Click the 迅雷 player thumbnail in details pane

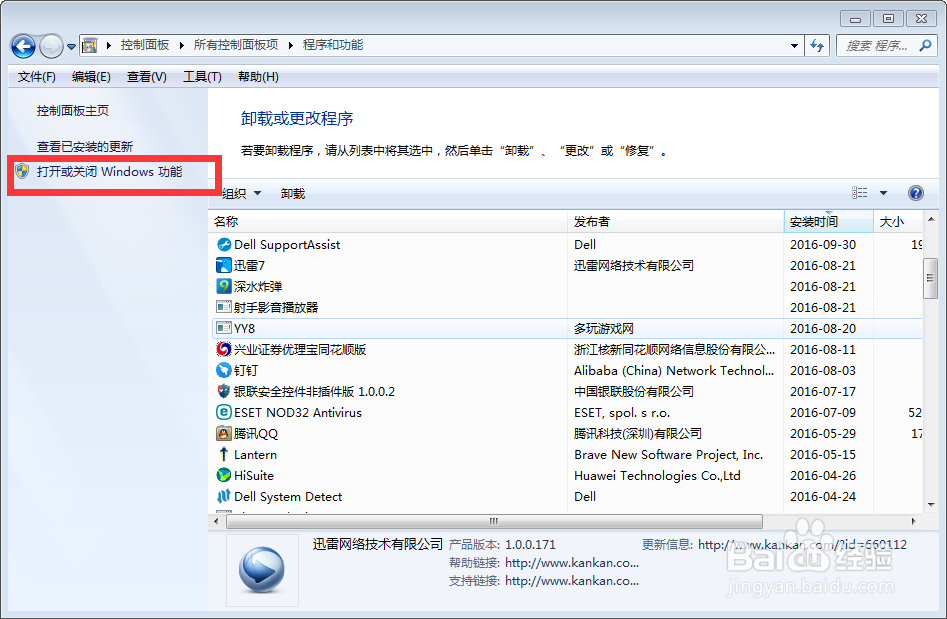pyautogui.click(x=262, y=570)
